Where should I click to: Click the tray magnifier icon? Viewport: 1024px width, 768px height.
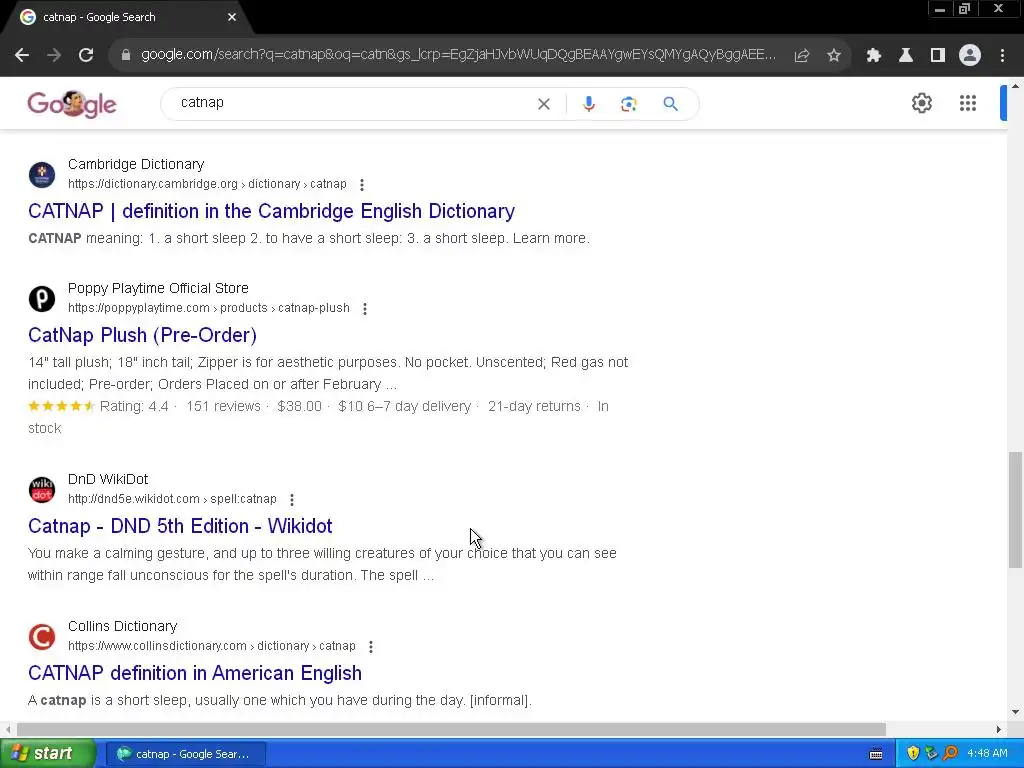point(950,754)
